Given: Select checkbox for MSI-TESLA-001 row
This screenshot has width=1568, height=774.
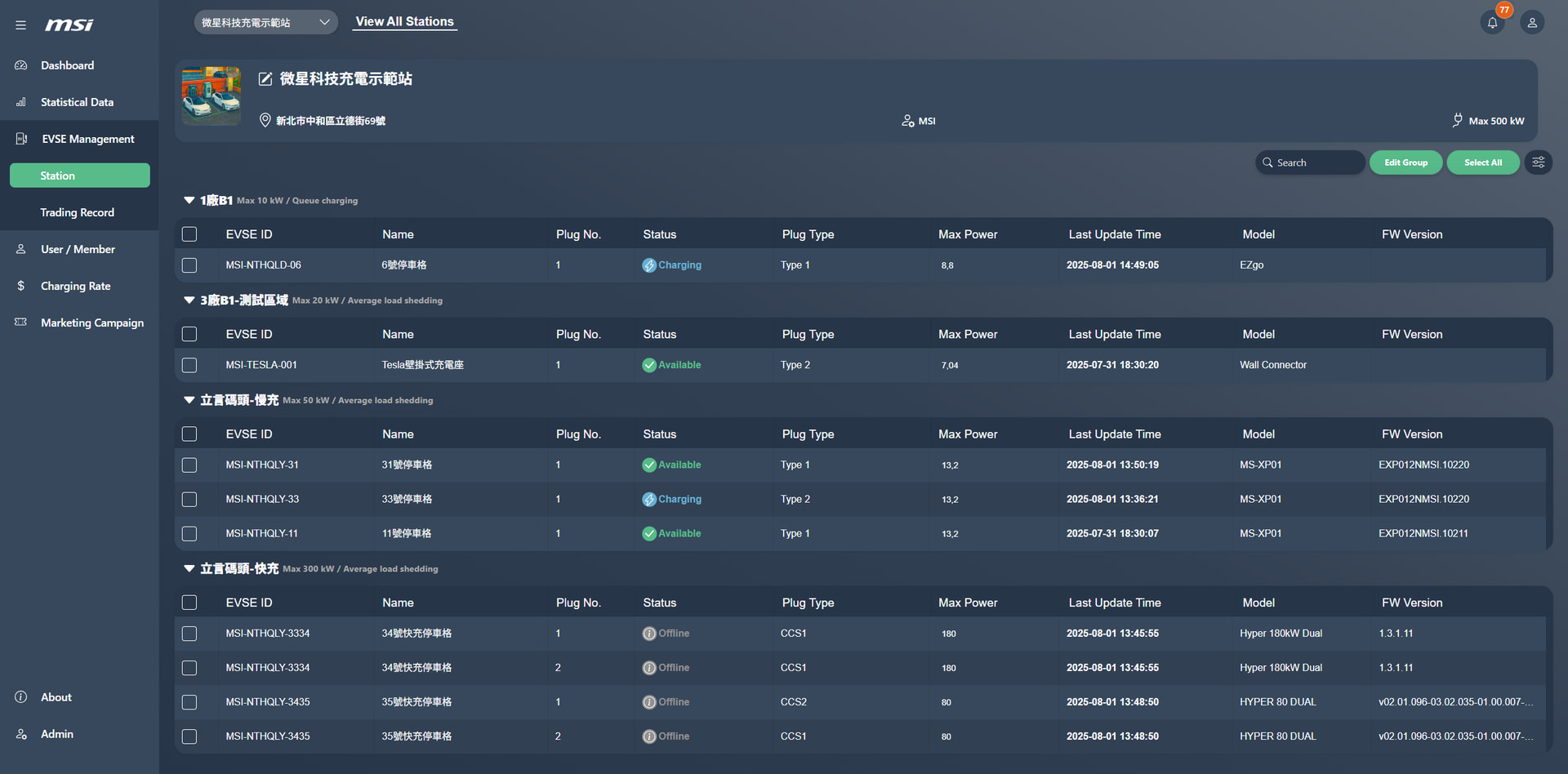Looking at the screenshot, I should pyautogui.click(x=189, y=365).
